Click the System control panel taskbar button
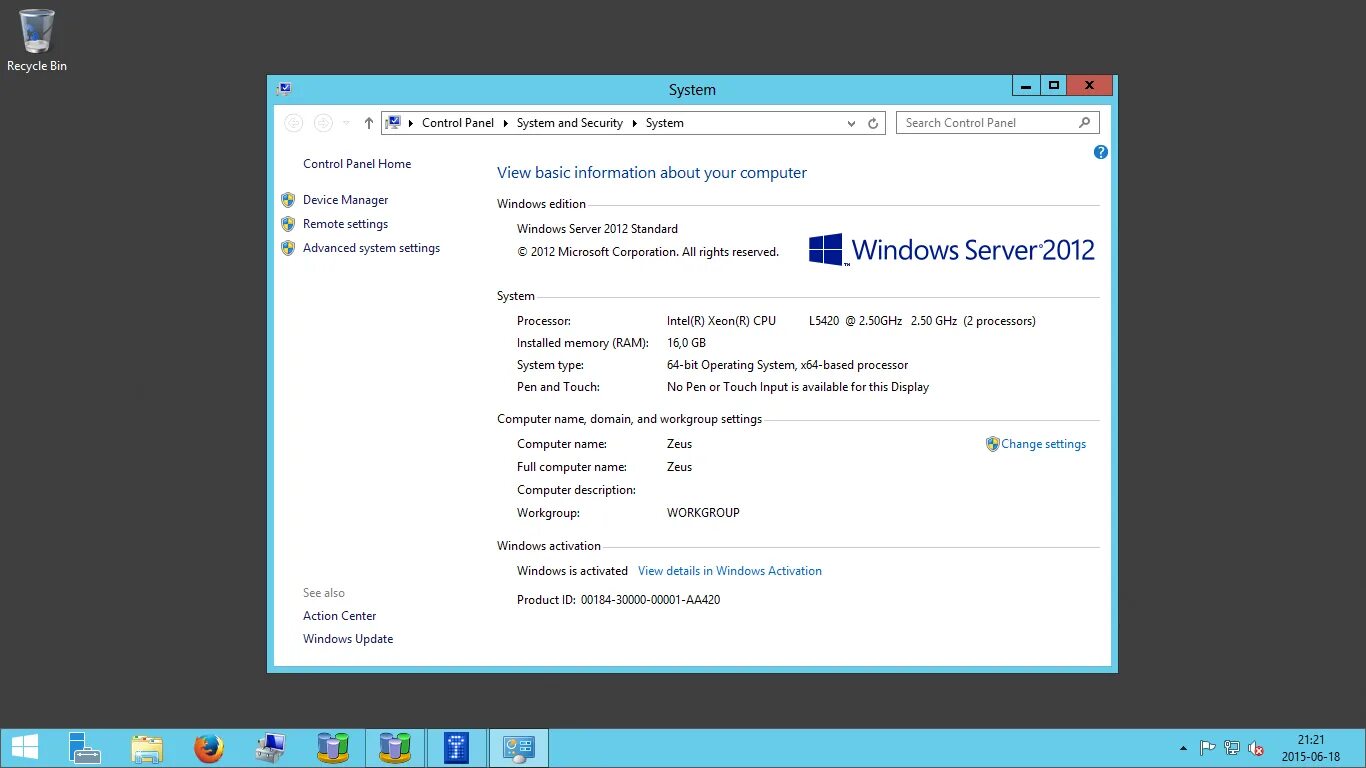 point(518,747)
